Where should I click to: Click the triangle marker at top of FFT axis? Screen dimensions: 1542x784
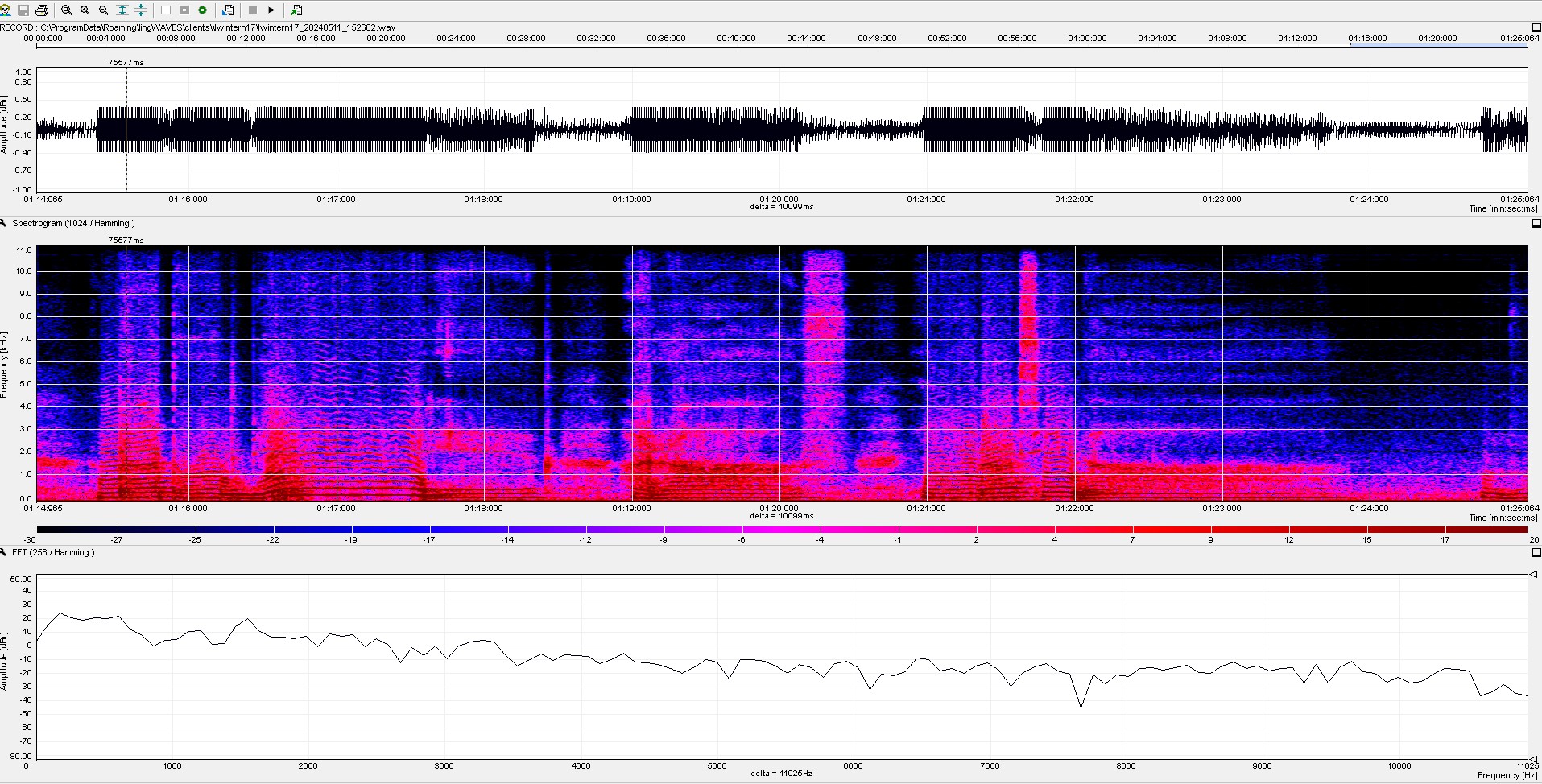coord(1533,574)
